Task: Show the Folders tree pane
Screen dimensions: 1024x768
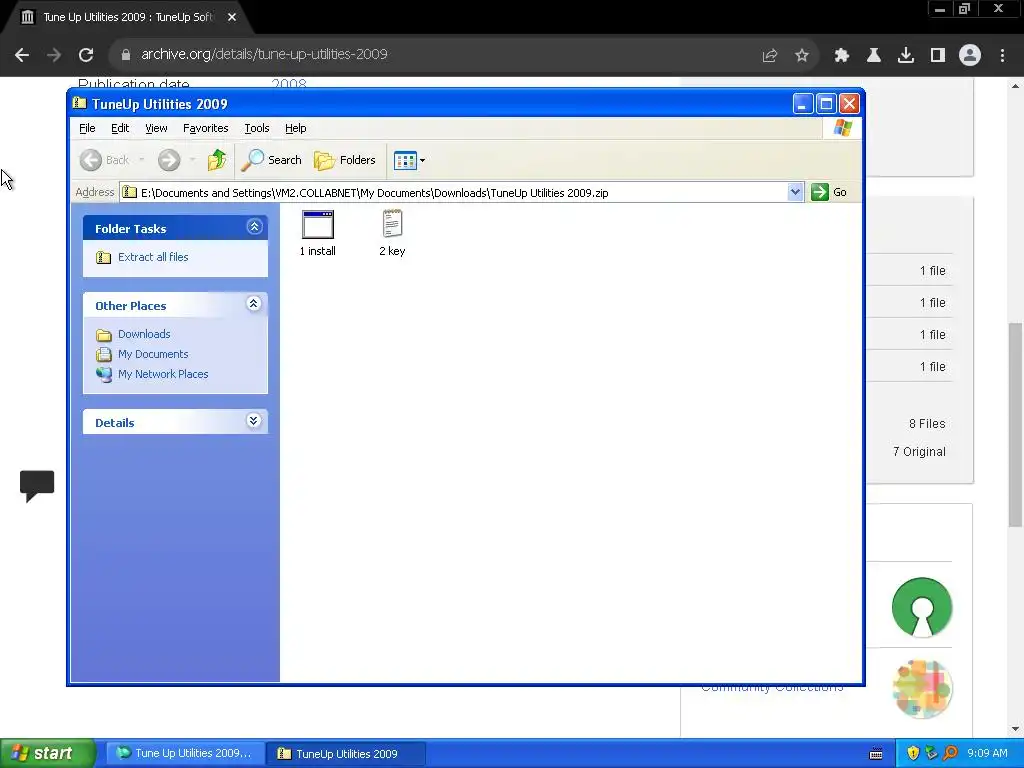Action: pos(345,160)
